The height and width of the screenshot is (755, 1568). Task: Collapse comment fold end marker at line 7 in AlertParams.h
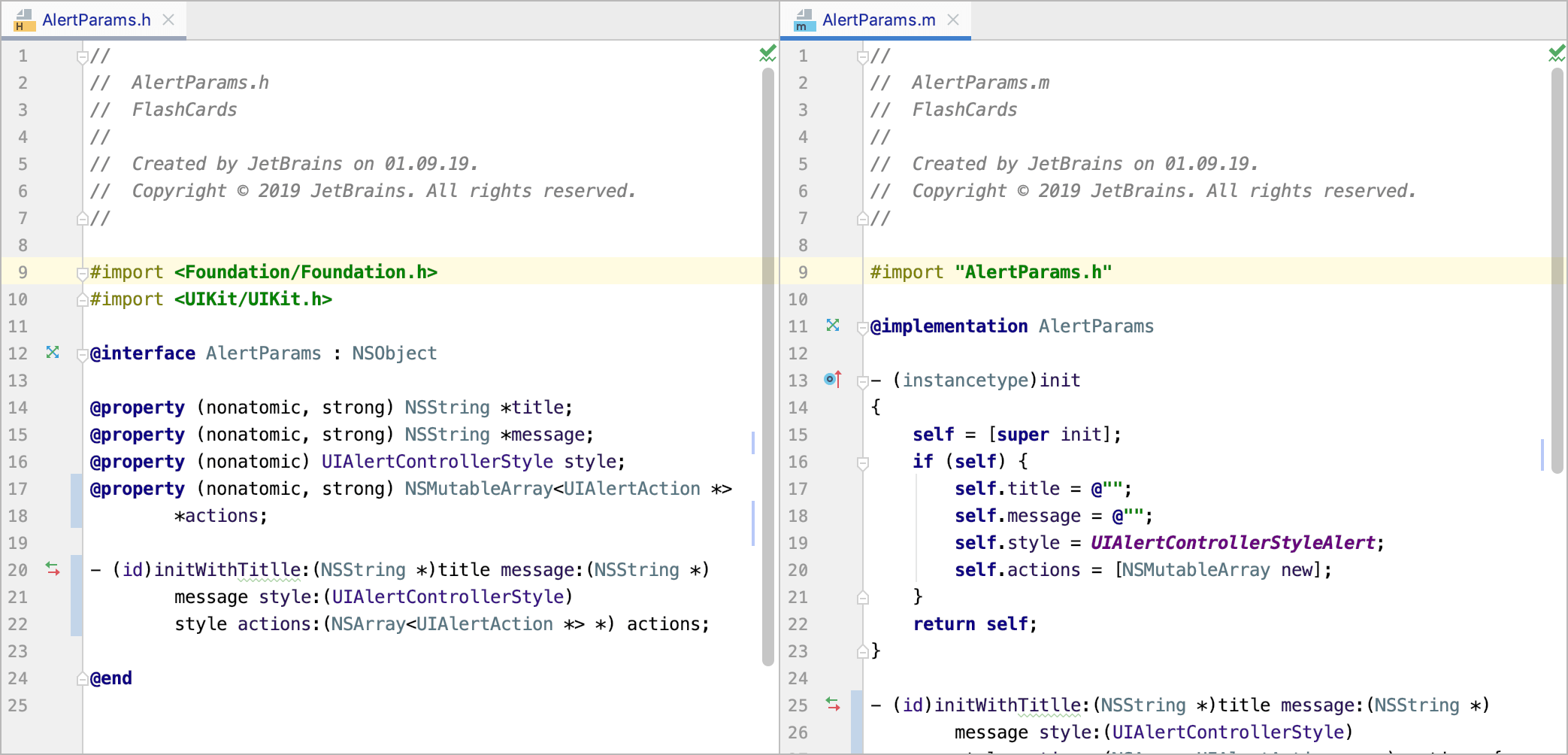(83, 219)
